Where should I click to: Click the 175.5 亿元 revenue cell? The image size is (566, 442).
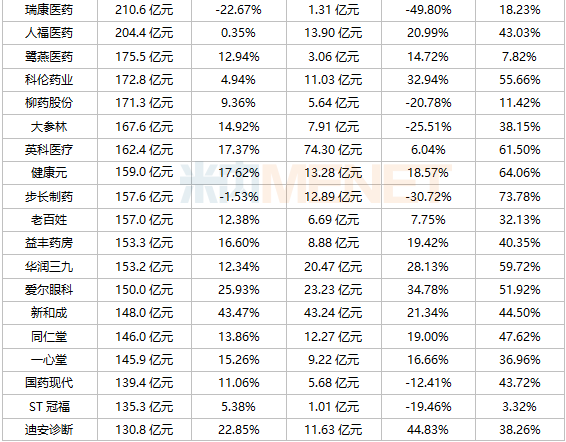(144, 57)
